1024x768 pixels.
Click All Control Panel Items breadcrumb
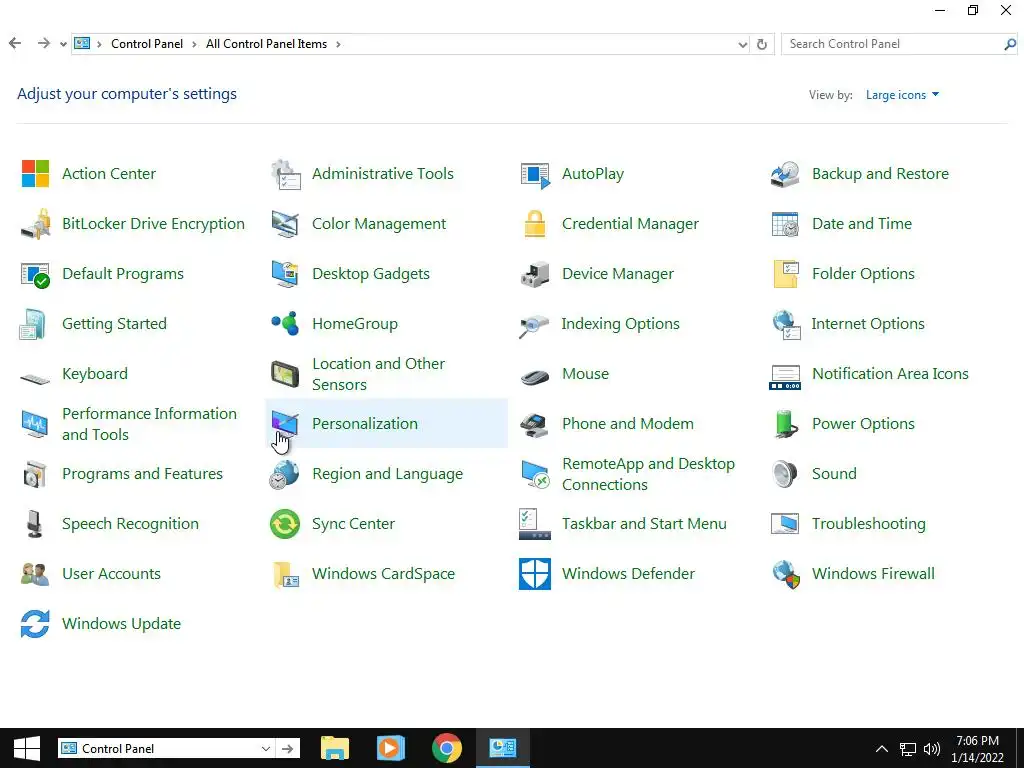[266, 44]
